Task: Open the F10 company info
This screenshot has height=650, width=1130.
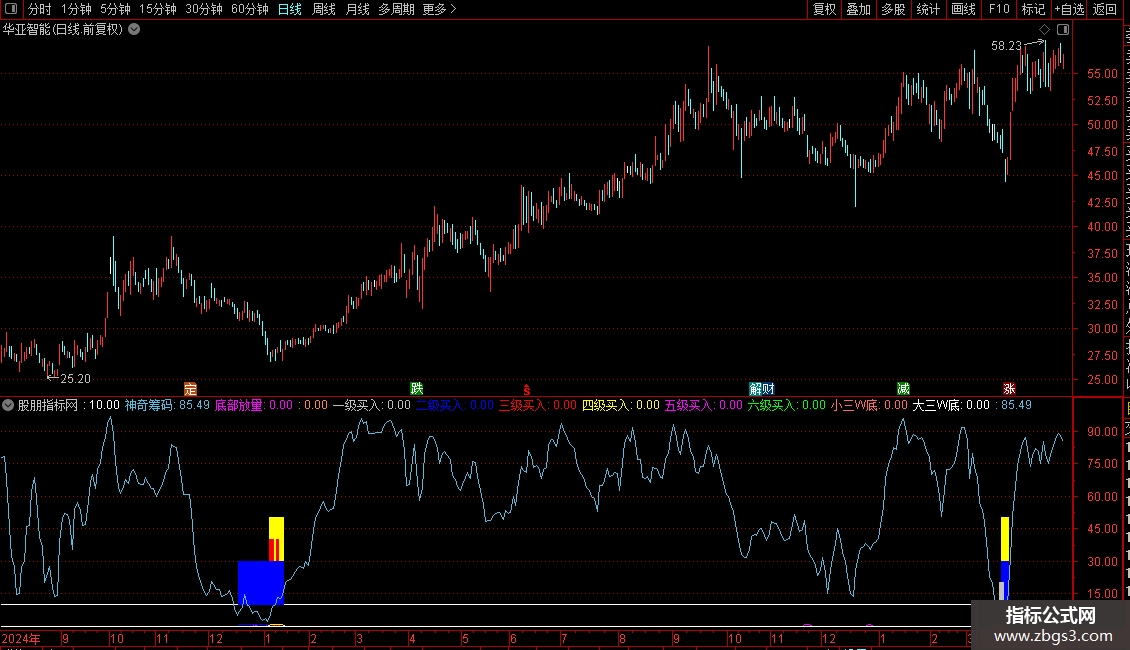Action: tap(999, 9)
